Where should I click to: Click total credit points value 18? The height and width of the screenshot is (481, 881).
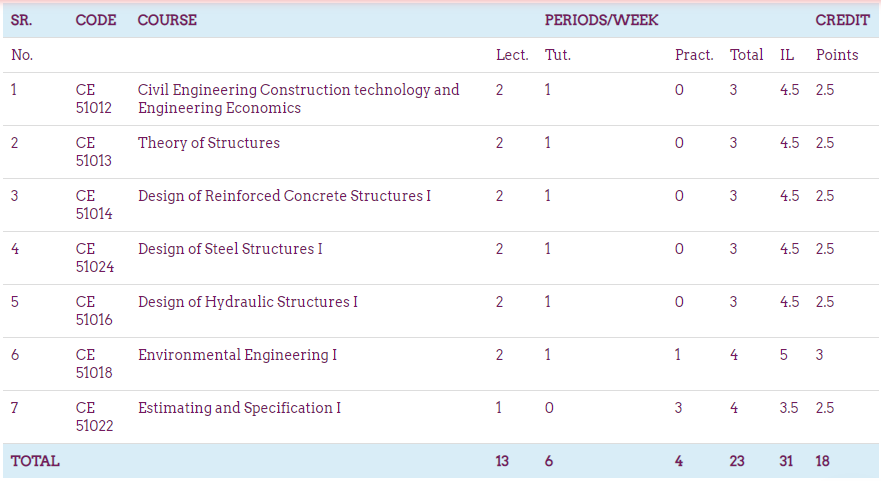(x=824, y=461)
